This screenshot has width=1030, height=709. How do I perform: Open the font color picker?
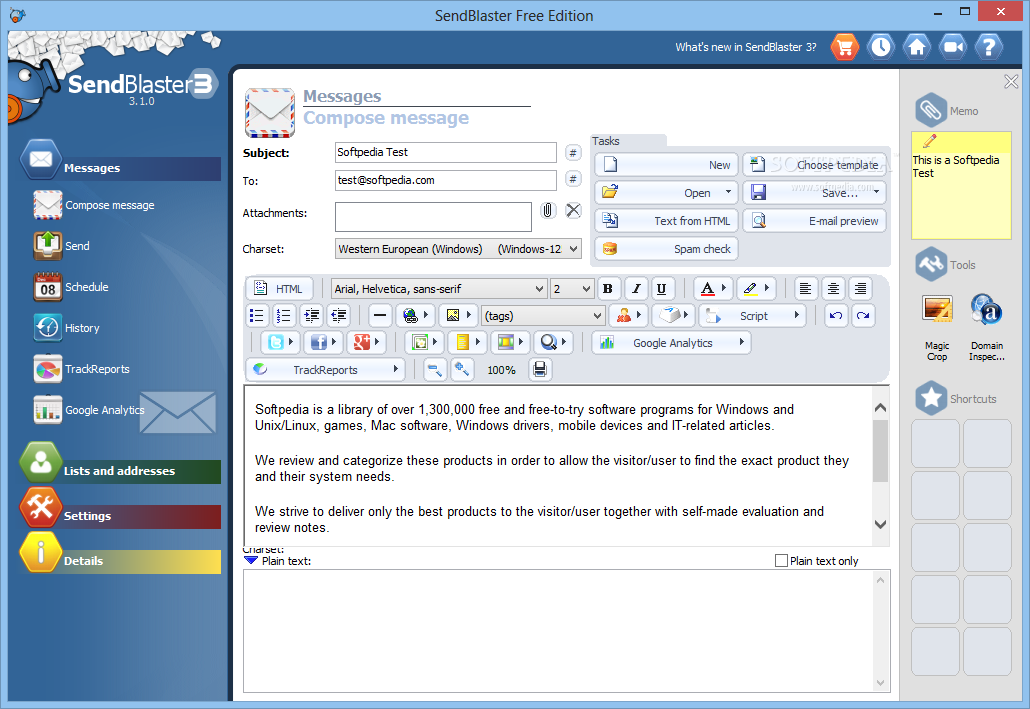pos(712,288)
